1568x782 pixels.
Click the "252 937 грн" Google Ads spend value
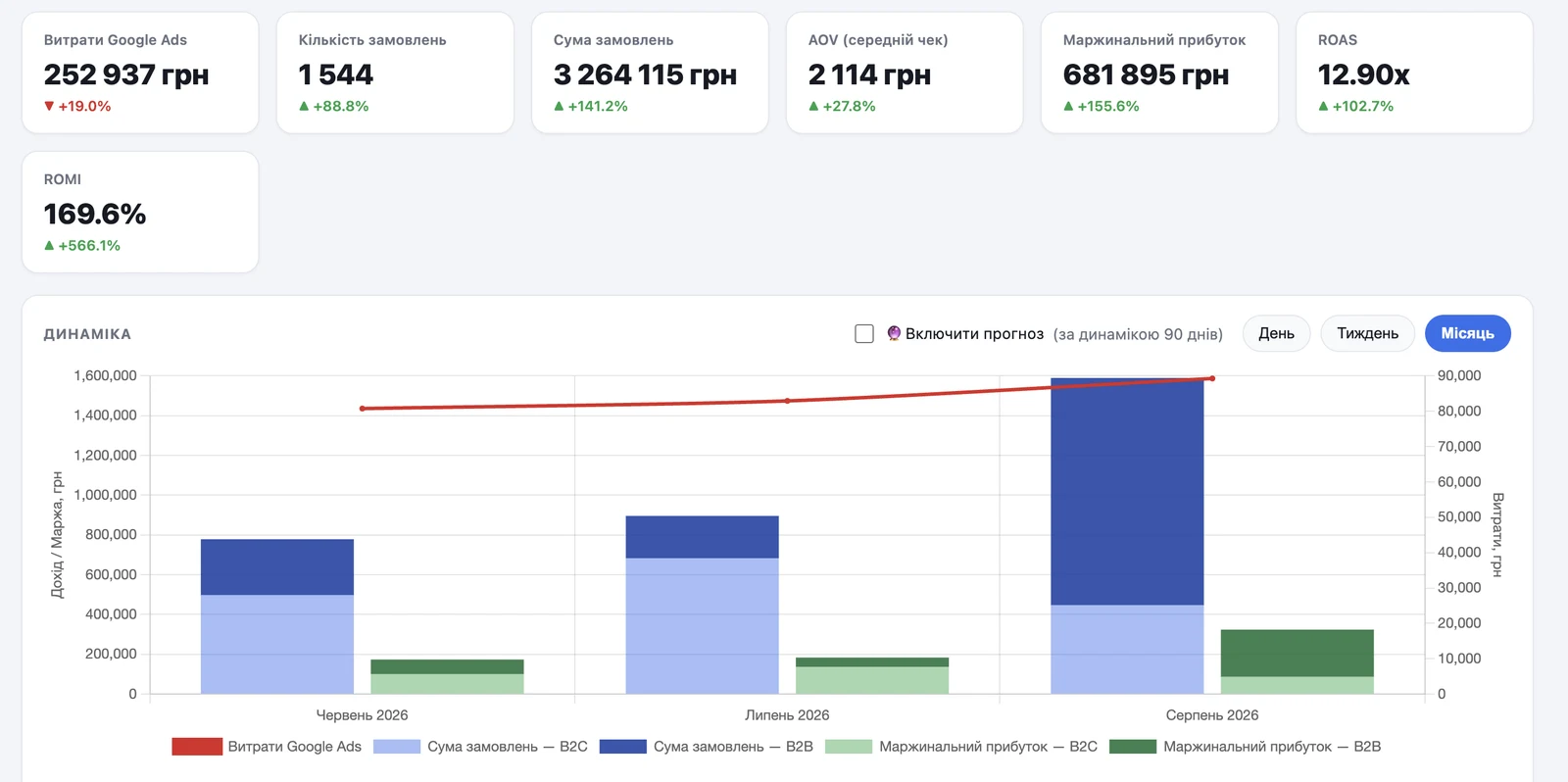[126, 74]
